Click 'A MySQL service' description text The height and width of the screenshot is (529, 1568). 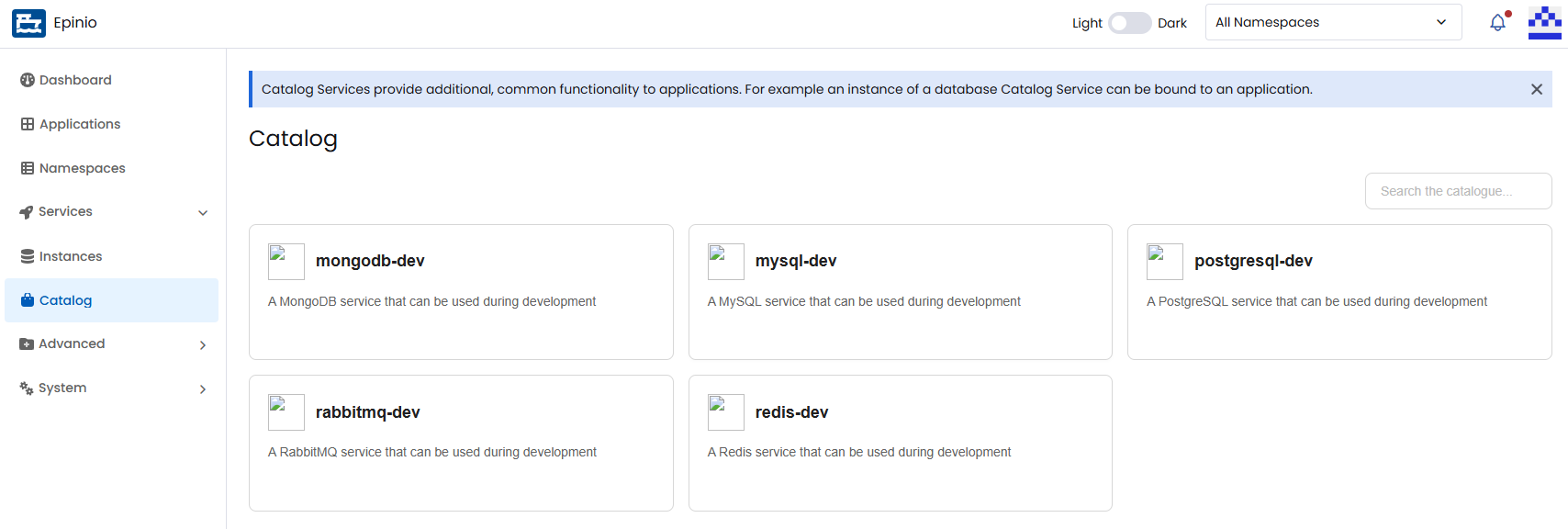click(864, 301)
